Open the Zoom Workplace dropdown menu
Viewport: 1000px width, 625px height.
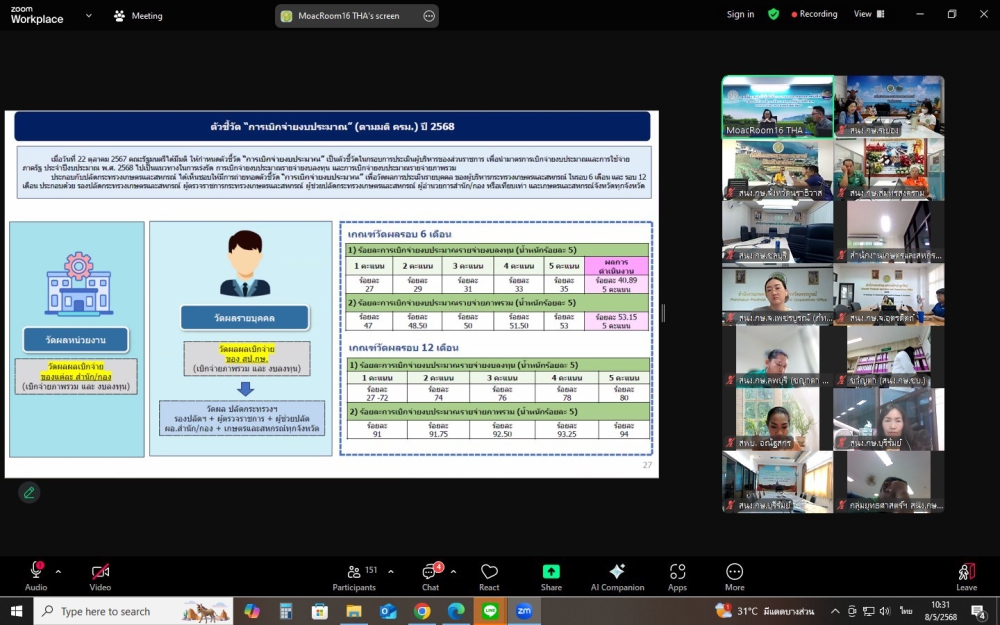89,16
